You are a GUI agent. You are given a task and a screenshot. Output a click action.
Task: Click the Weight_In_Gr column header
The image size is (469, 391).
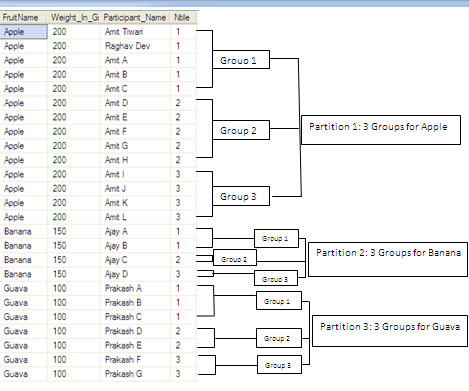click(x=74, y=18)
